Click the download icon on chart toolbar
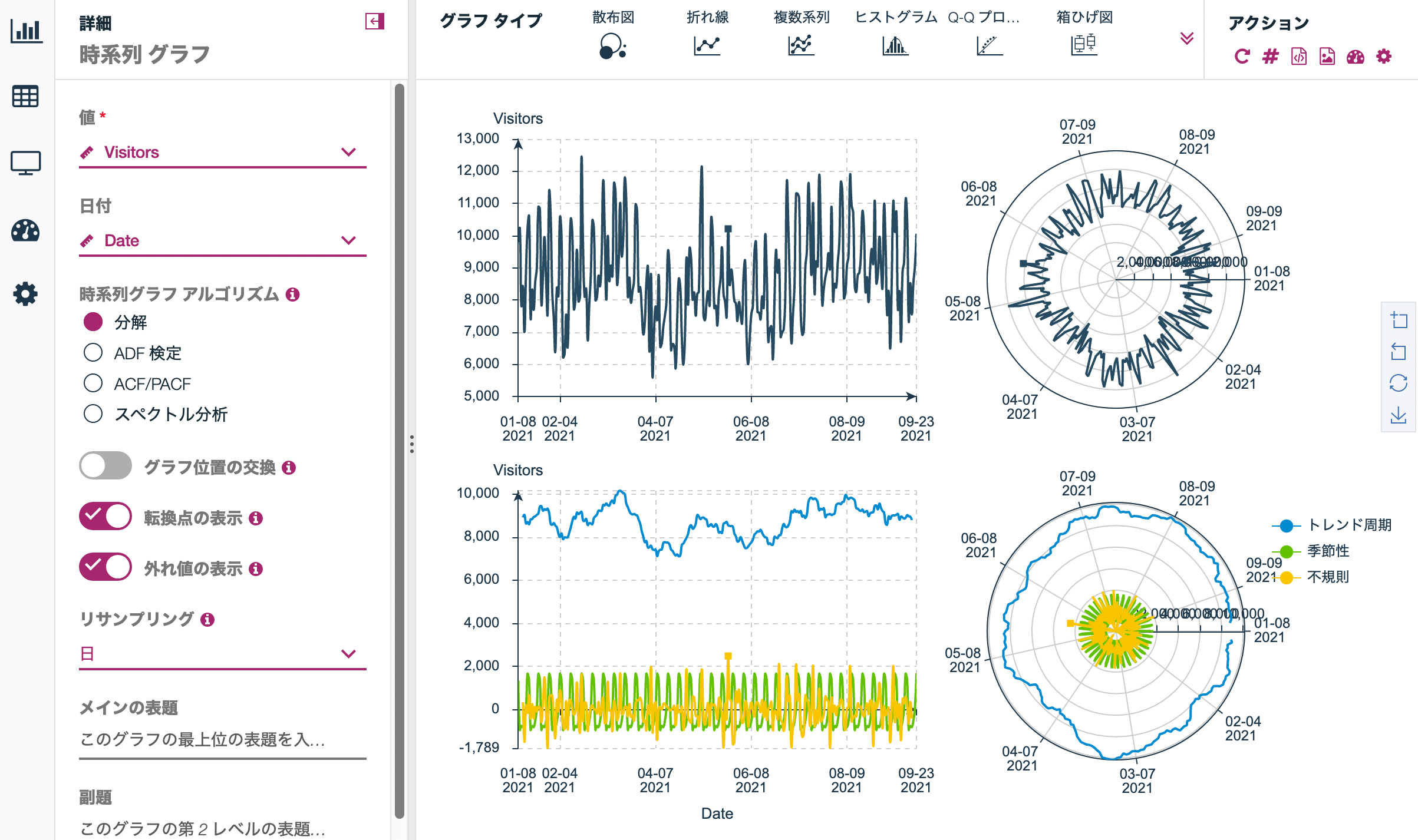 1398,416
